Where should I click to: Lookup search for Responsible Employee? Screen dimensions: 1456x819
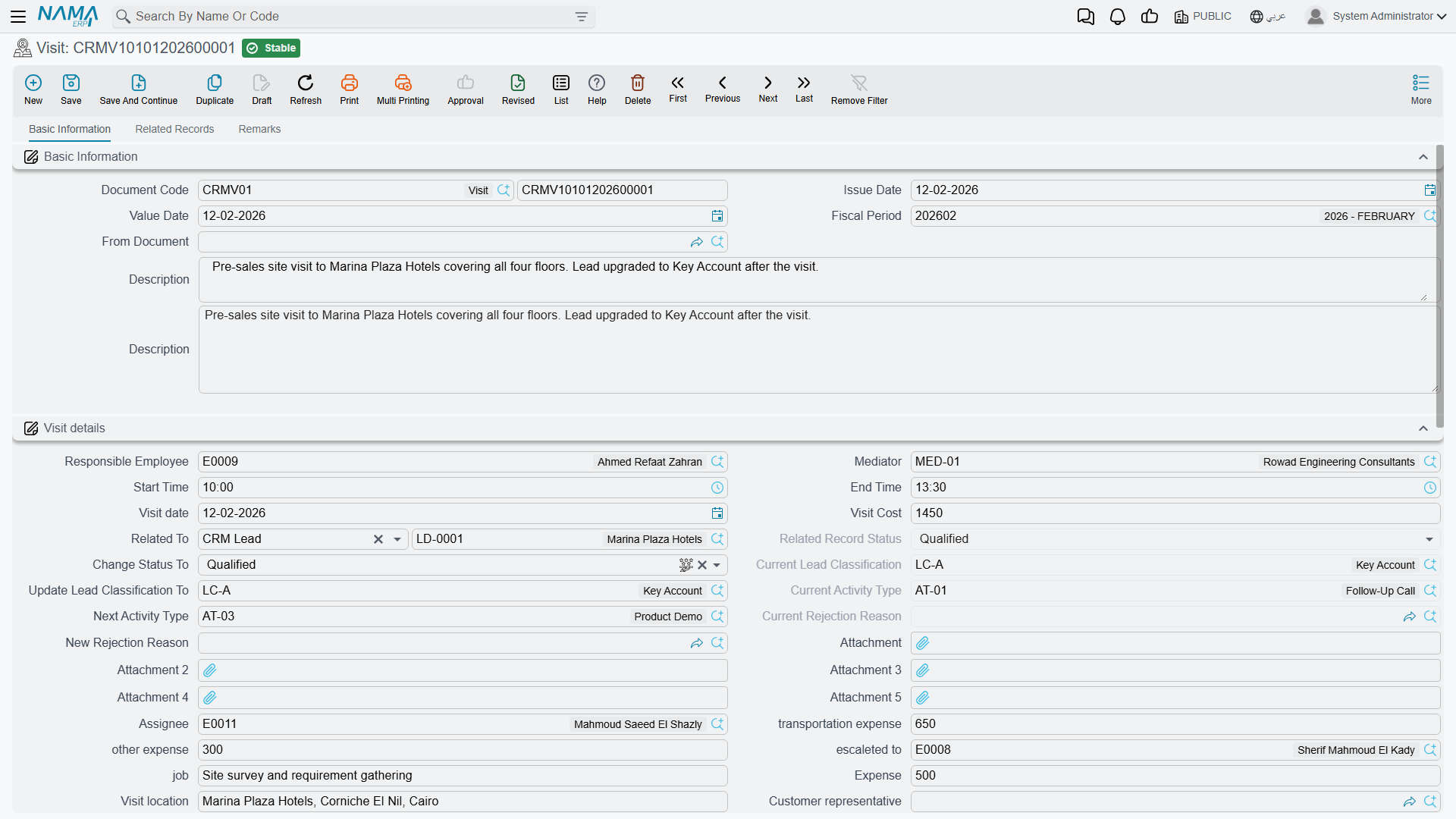717,462
